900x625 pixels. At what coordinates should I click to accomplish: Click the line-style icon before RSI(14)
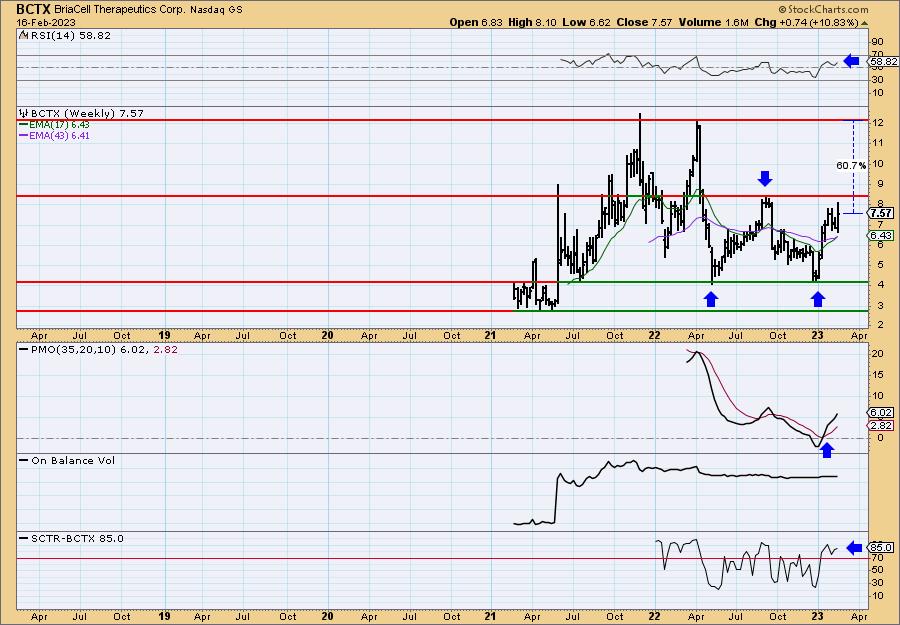click(24, 35)
